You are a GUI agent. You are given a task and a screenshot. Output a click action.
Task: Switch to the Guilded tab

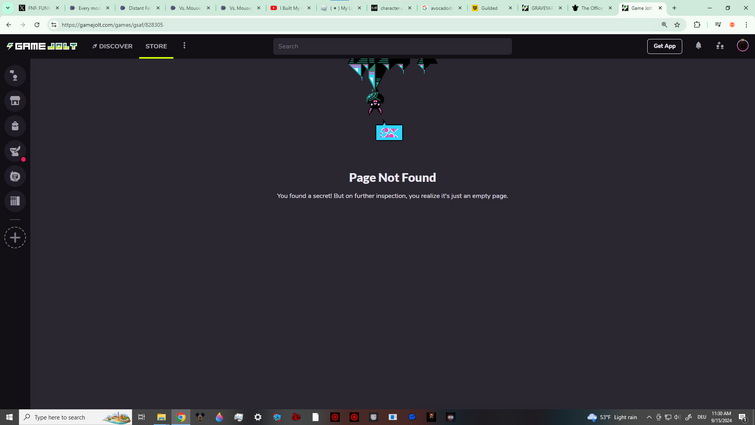(x=492, y=8)
